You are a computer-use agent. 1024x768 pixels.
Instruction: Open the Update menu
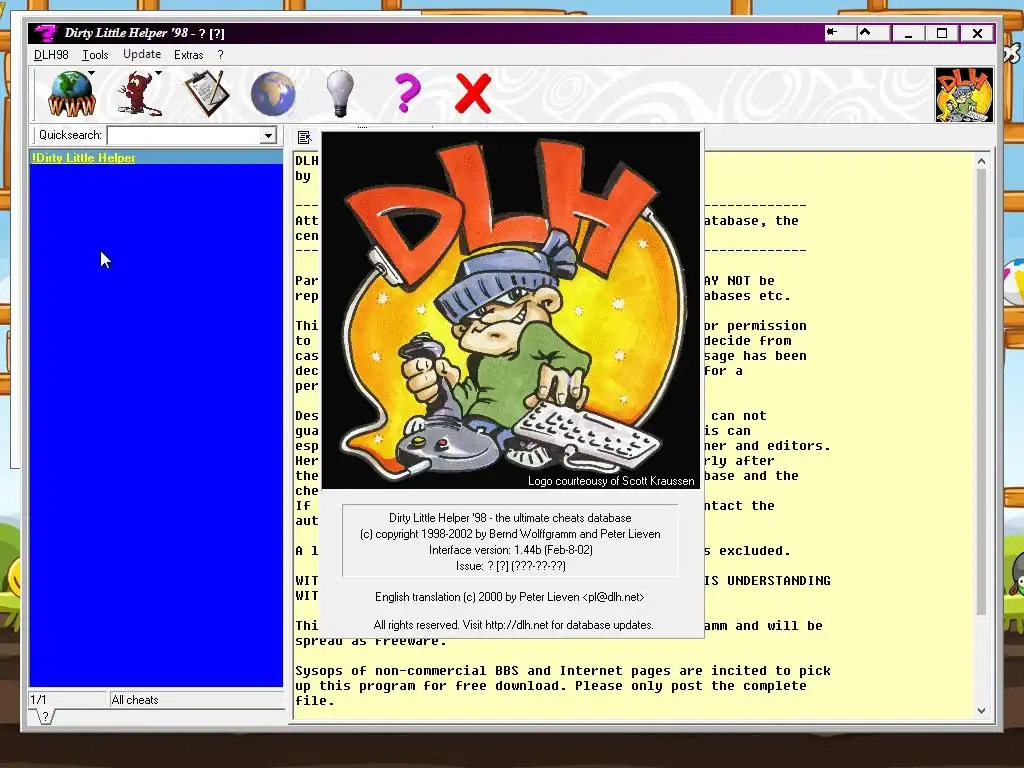142,55
